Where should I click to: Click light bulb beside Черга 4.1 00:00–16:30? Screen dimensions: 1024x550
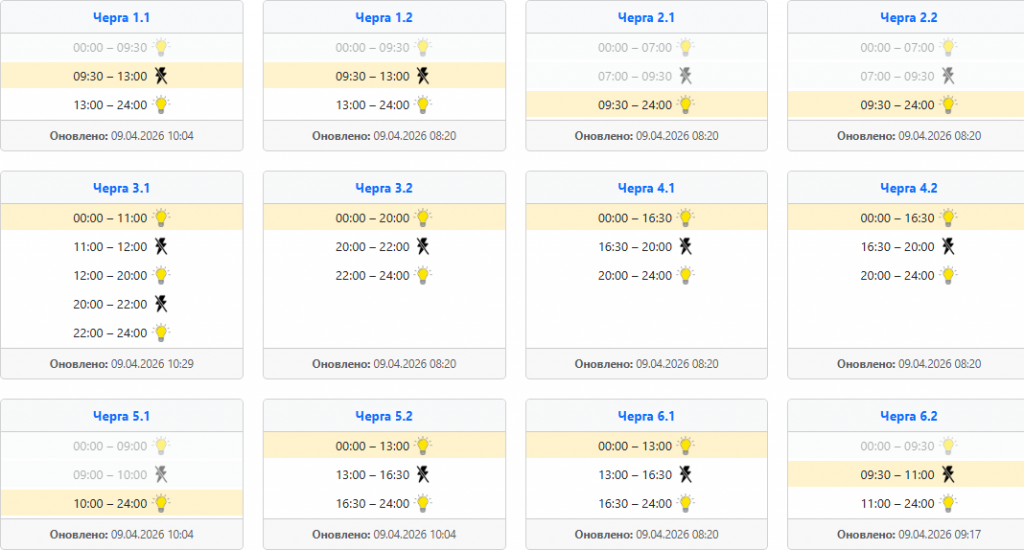coord(685,218)
